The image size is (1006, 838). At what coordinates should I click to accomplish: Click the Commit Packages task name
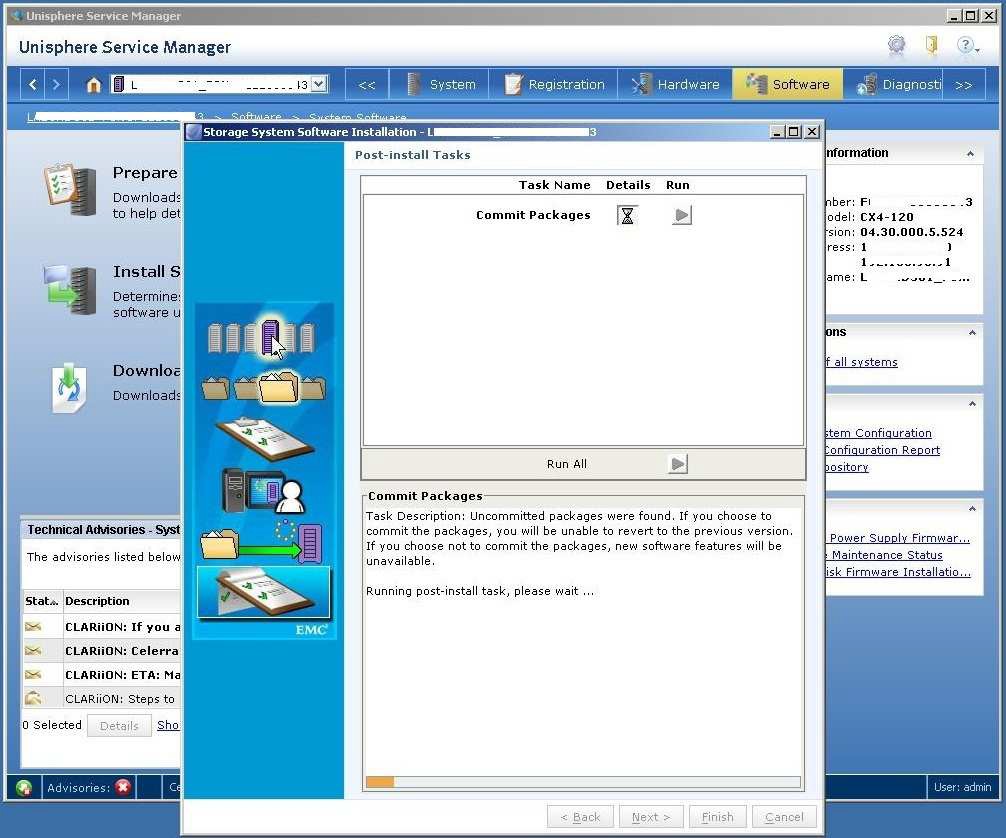[533, 216]
